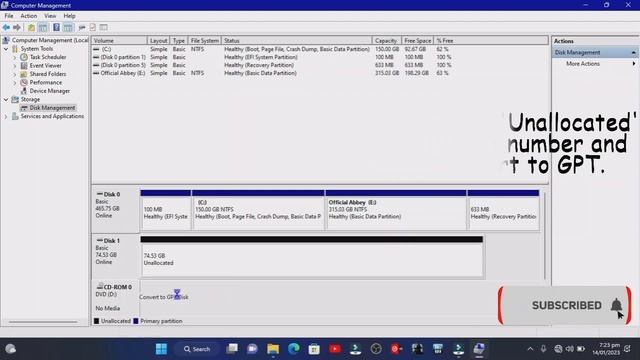The width and height of the screenshot is (640, 360).
Task: Click the taskbar Search box
Action: 197,349
